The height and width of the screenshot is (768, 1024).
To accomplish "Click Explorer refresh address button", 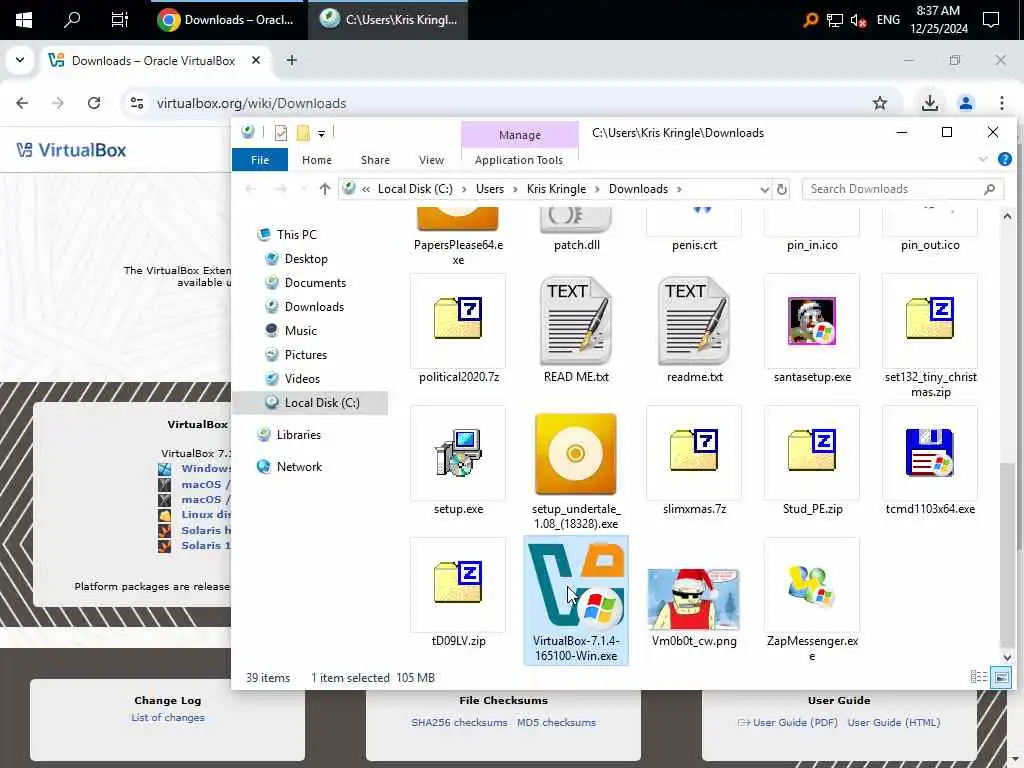I will [782, 189].
